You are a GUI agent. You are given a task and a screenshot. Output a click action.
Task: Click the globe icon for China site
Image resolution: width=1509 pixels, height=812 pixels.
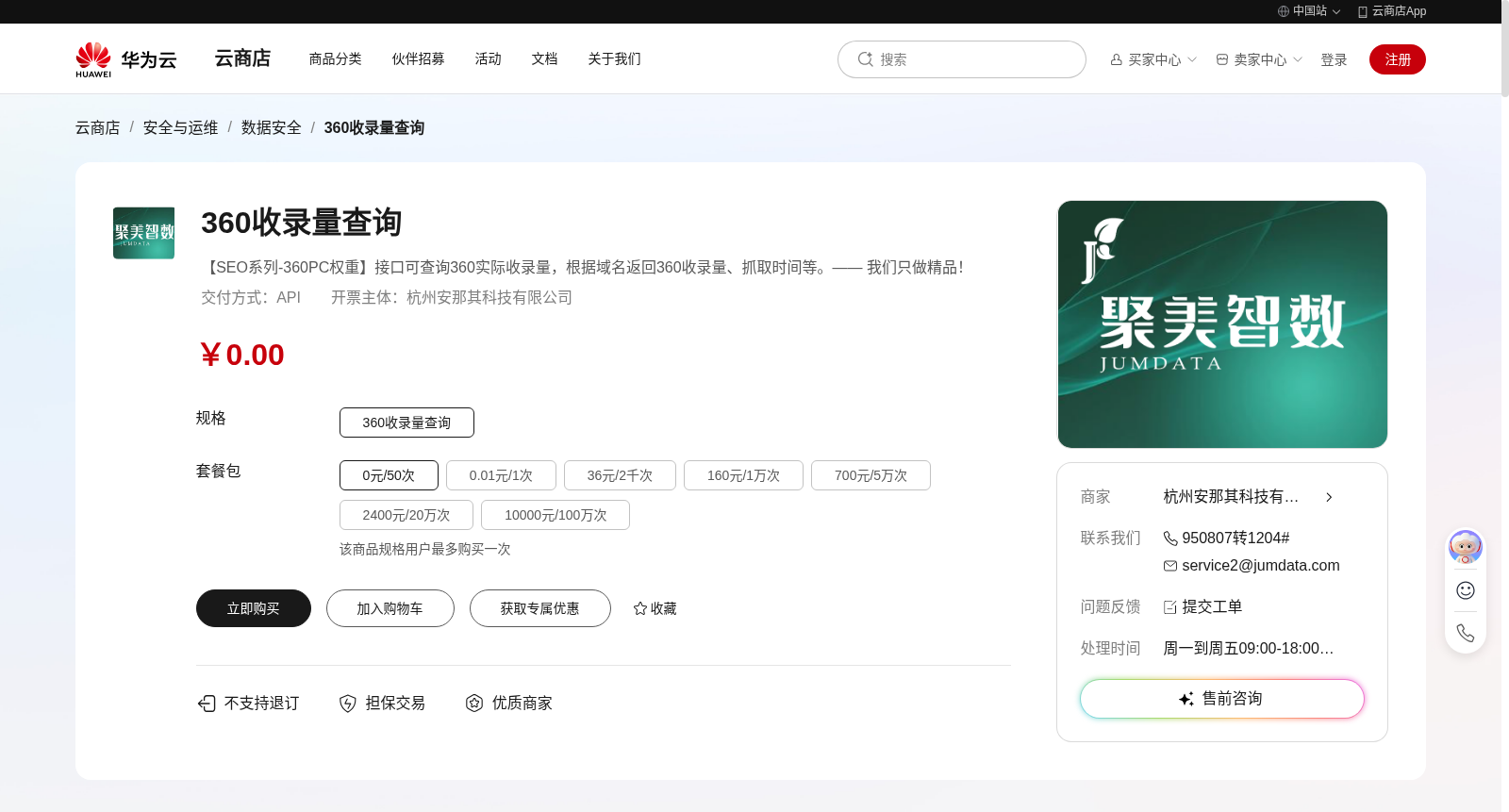(1284, 11)
